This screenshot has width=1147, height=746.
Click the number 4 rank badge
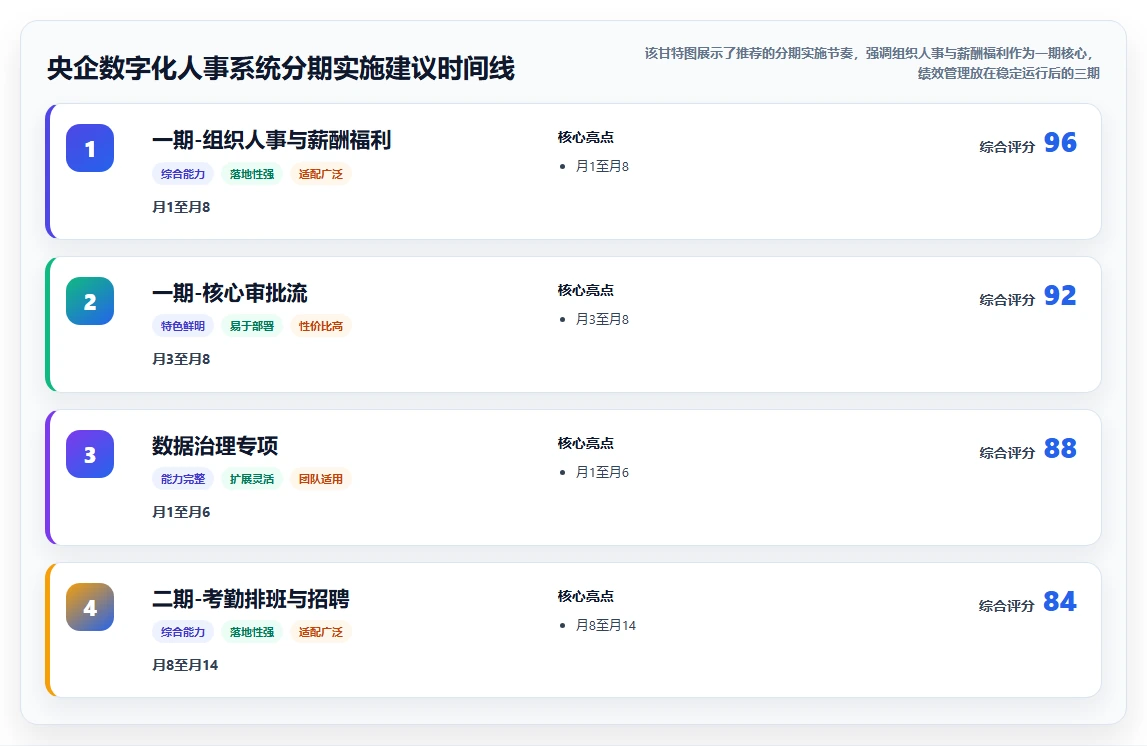coord(90,607)
